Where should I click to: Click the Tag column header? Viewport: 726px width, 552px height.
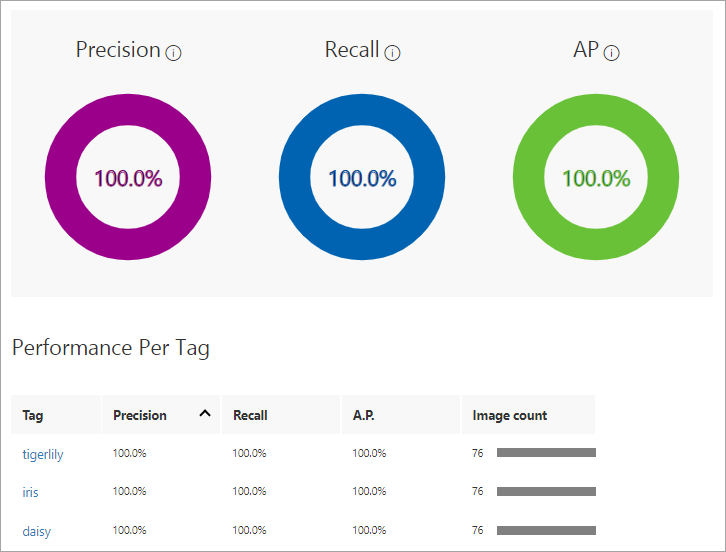[x=33, y=415]
